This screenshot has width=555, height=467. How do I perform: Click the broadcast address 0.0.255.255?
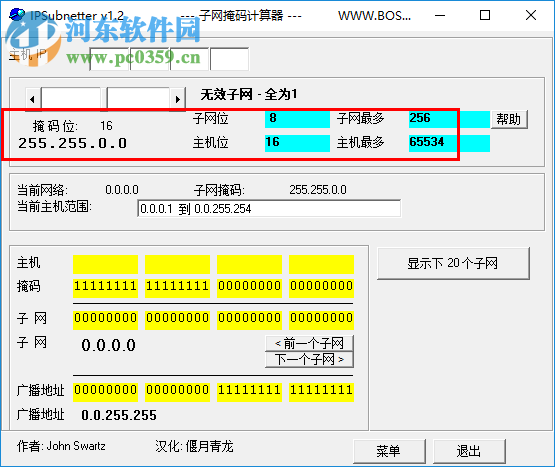click(119, 415)
